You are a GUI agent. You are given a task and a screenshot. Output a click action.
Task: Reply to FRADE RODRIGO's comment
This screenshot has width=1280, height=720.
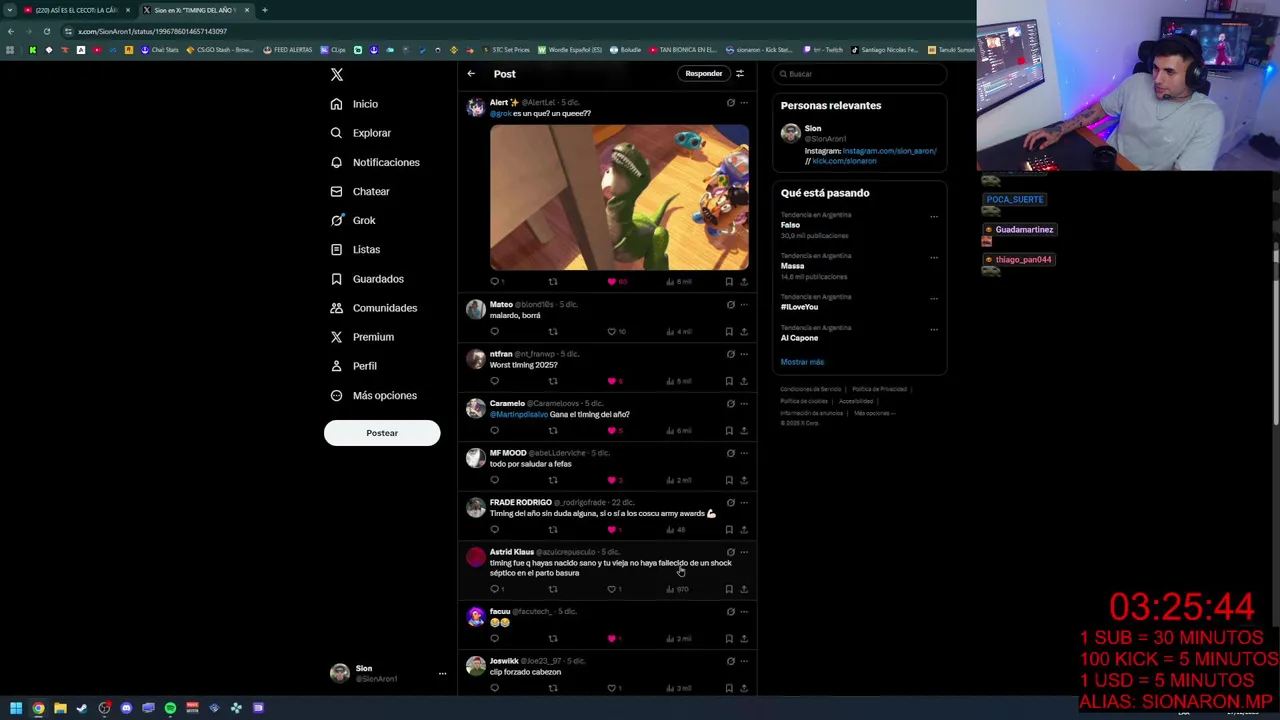(x=494, y=529)
